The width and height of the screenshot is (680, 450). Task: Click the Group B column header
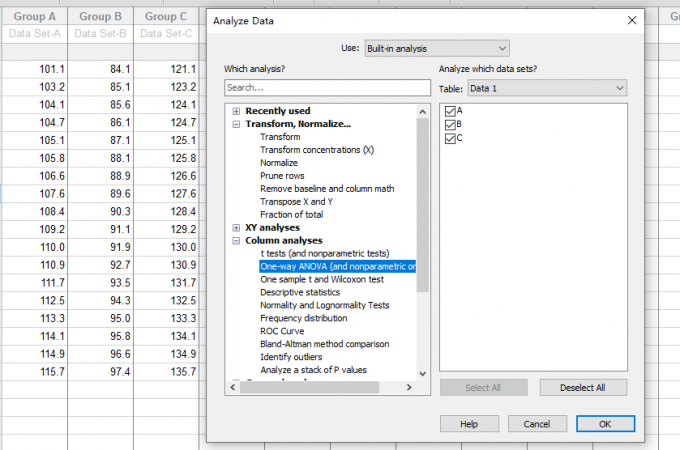(x=101, y=16)
